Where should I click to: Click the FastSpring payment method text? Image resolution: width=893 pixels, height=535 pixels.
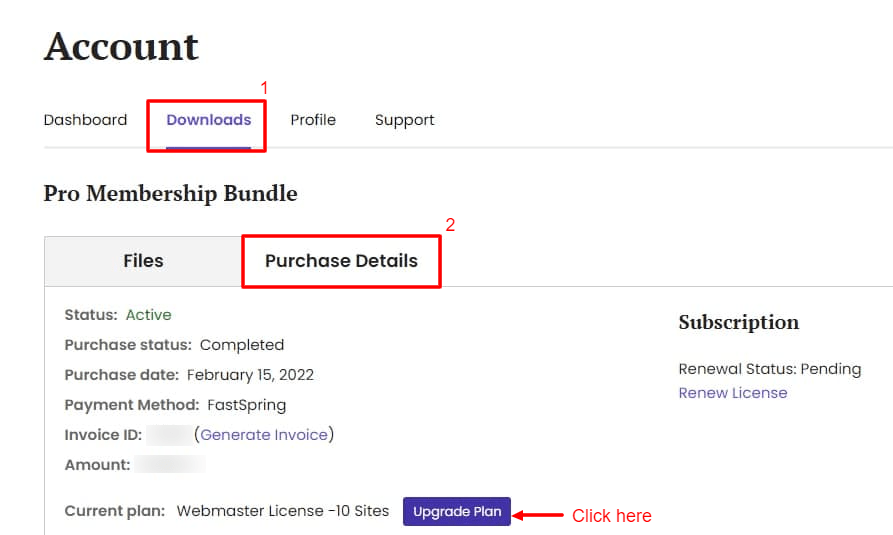(x=247, y=405)
